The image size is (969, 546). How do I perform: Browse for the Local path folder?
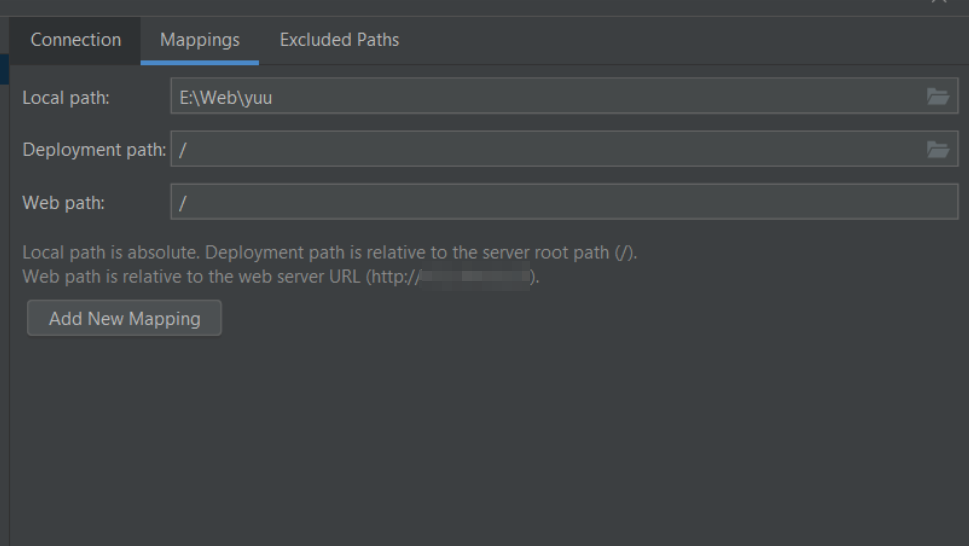(x=937, y=97)
